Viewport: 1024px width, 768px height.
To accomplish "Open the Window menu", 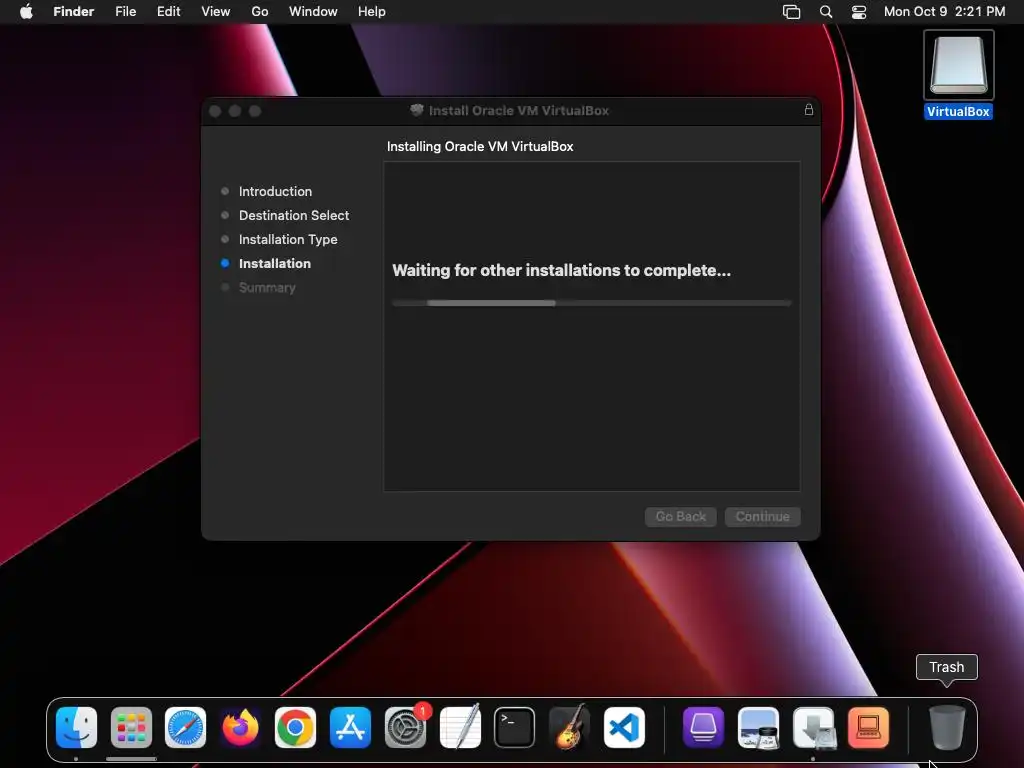I will pyautogui.click(x=313, y=12).
